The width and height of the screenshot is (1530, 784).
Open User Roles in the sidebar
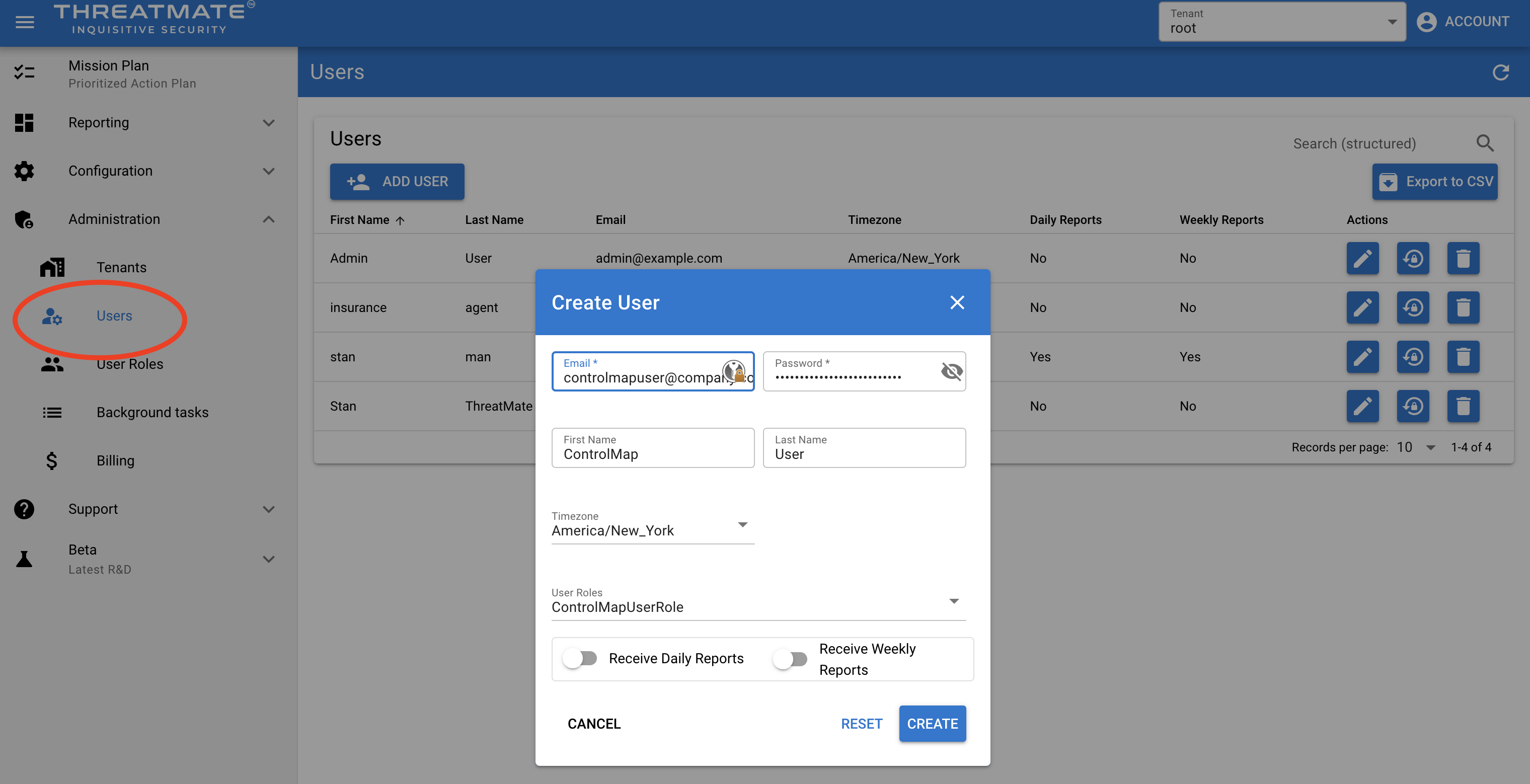tap(129, 364)
